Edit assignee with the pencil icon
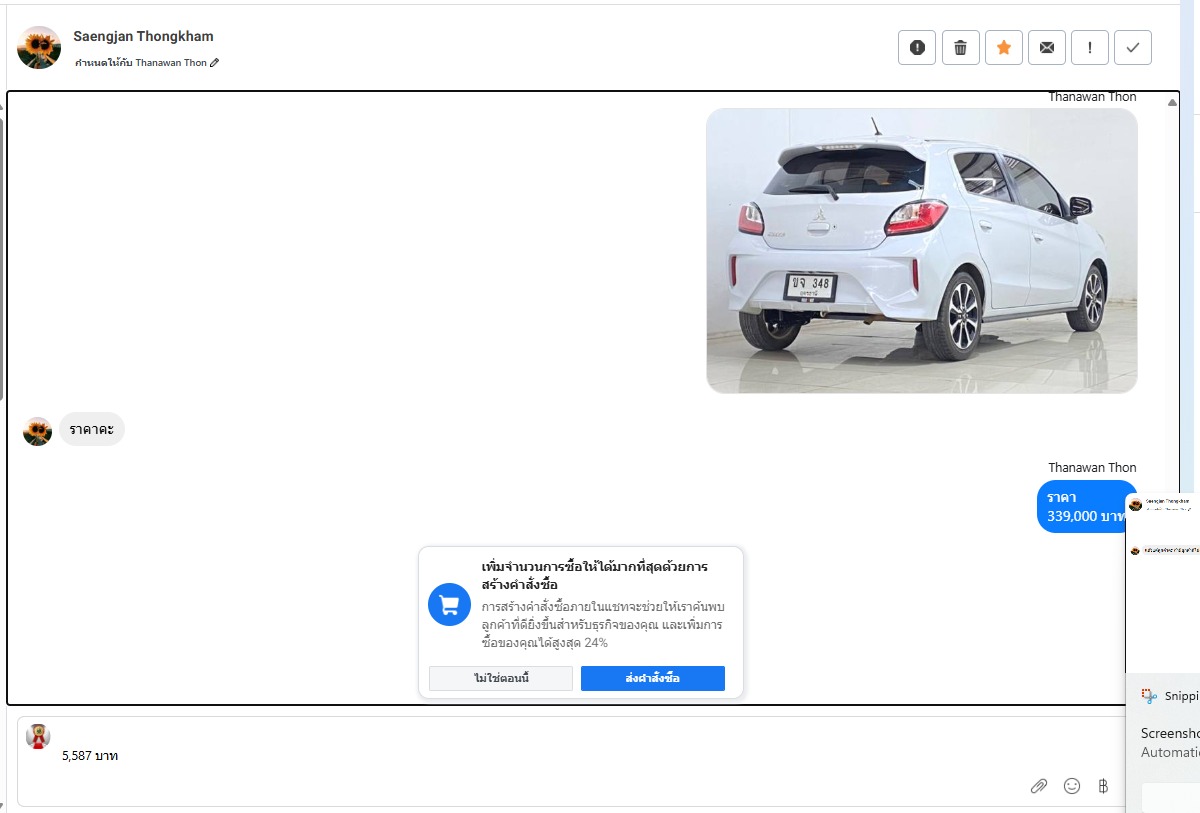 (215, 63)
